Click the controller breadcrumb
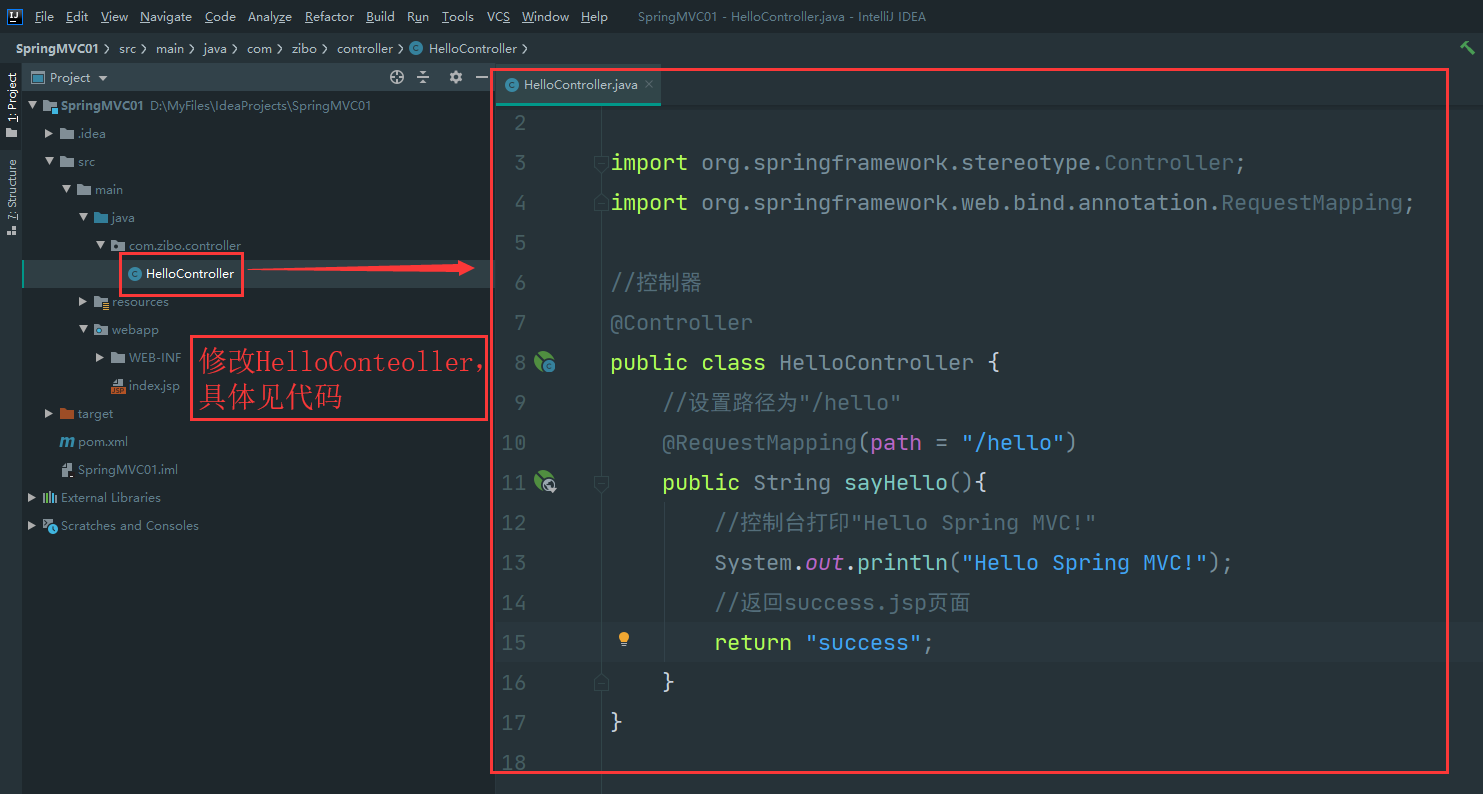The height and width of the screenshot is (794, 1483). (x=365, y=48)
